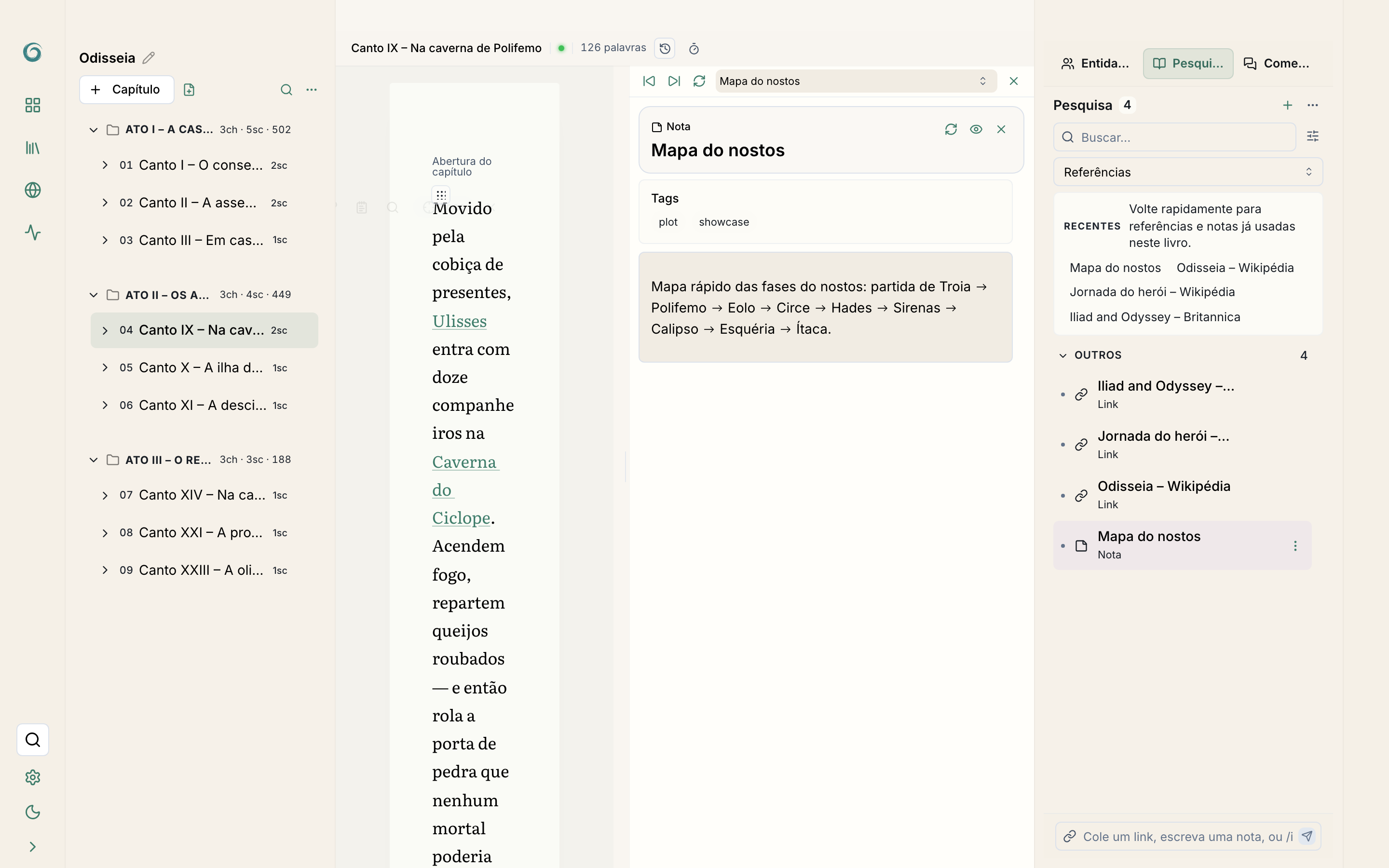1389x868 pixels.
Task: Open version history clock icon
Action: (x=665, y=48)
